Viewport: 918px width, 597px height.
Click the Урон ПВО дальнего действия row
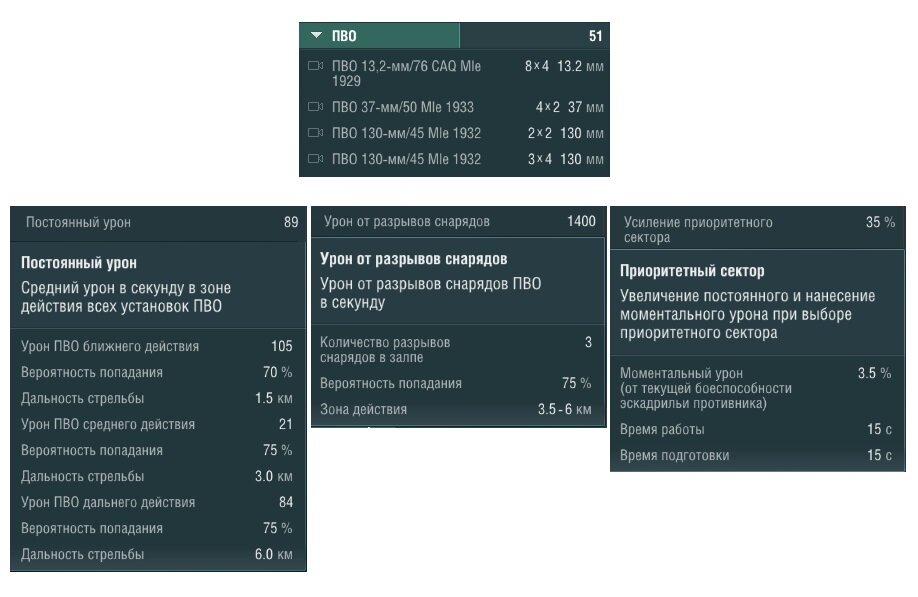157,502
